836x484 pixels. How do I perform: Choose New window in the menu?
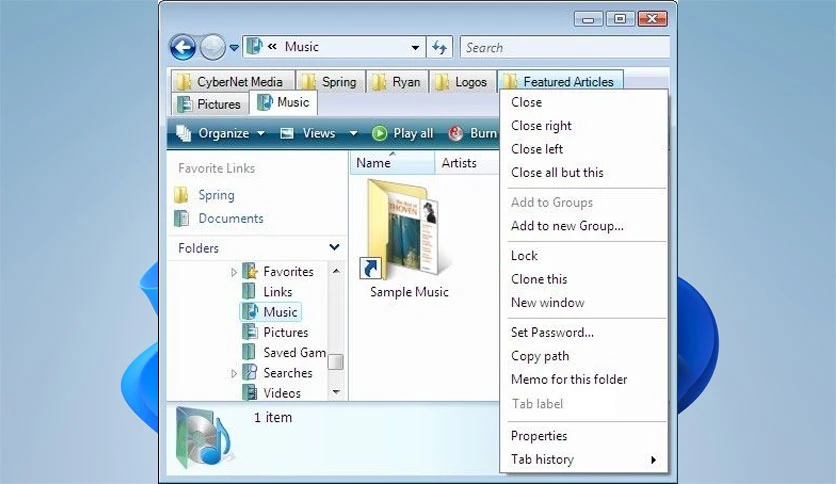click(x=584, y=303)
